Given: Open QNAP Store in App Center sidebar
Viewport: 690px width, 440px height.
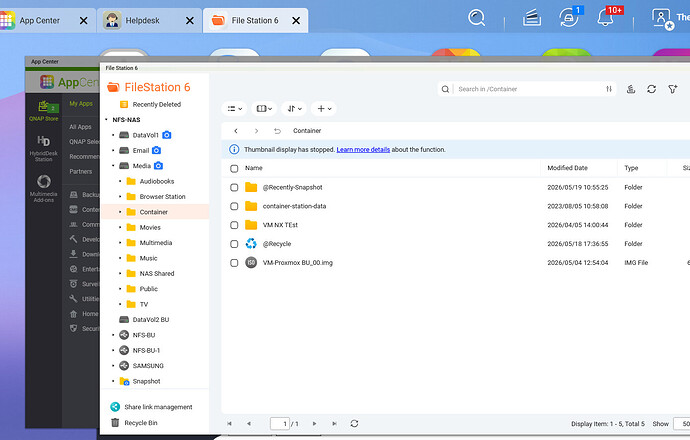Looking at the screenshot, I should (x=44, y=111).
